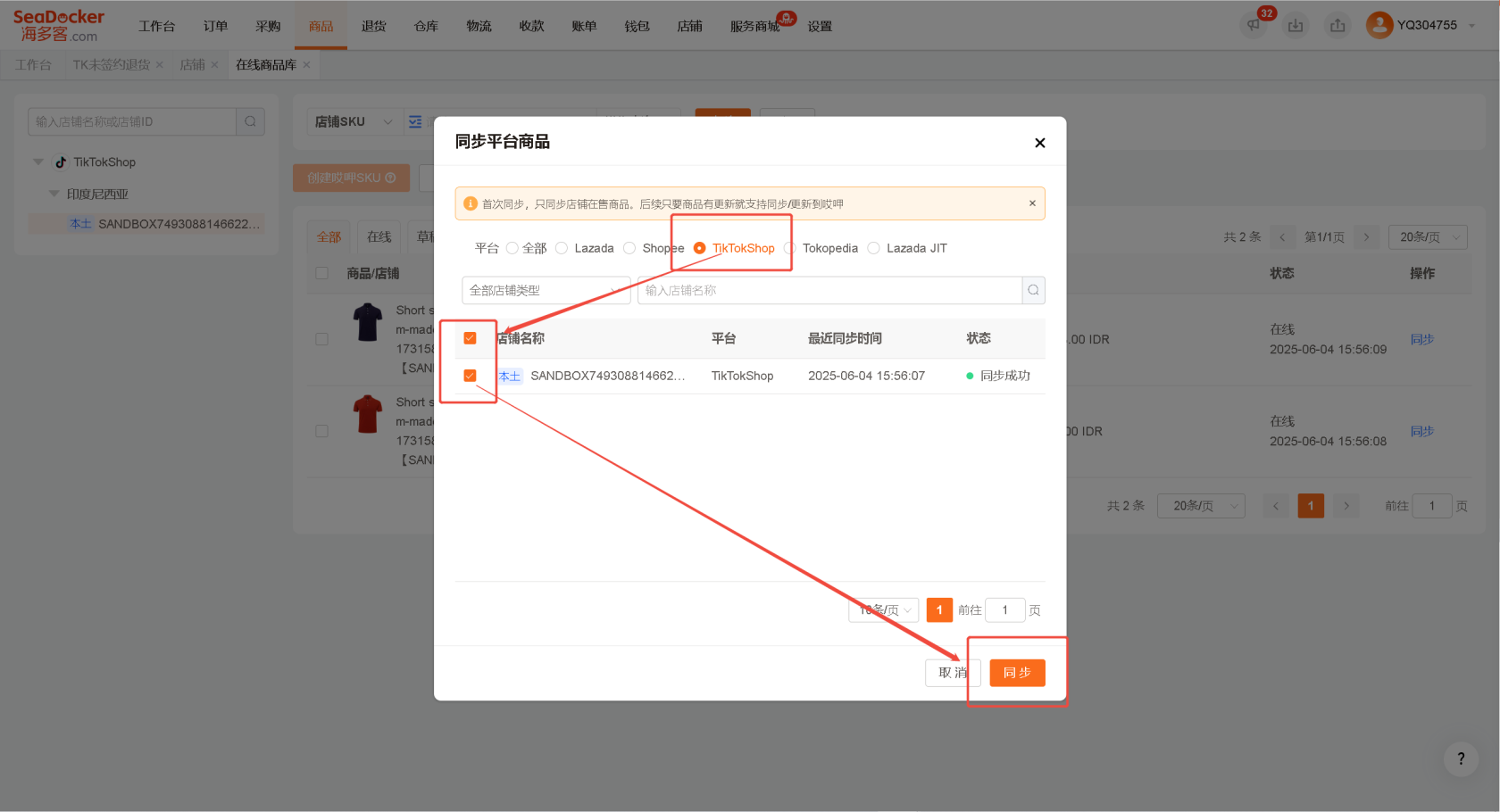Click search icon in sidebar shop search
Viewport: 1500px width, 812px height.
pyautogui.click(x=251, y=121)
